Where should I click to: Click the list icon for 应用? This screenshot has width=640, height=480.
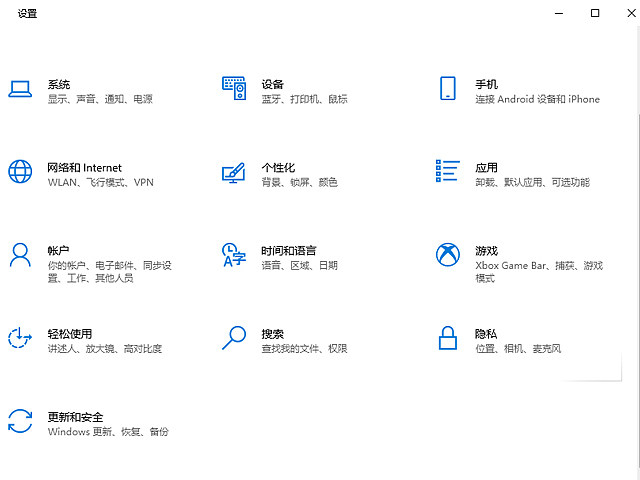(448, 171)
